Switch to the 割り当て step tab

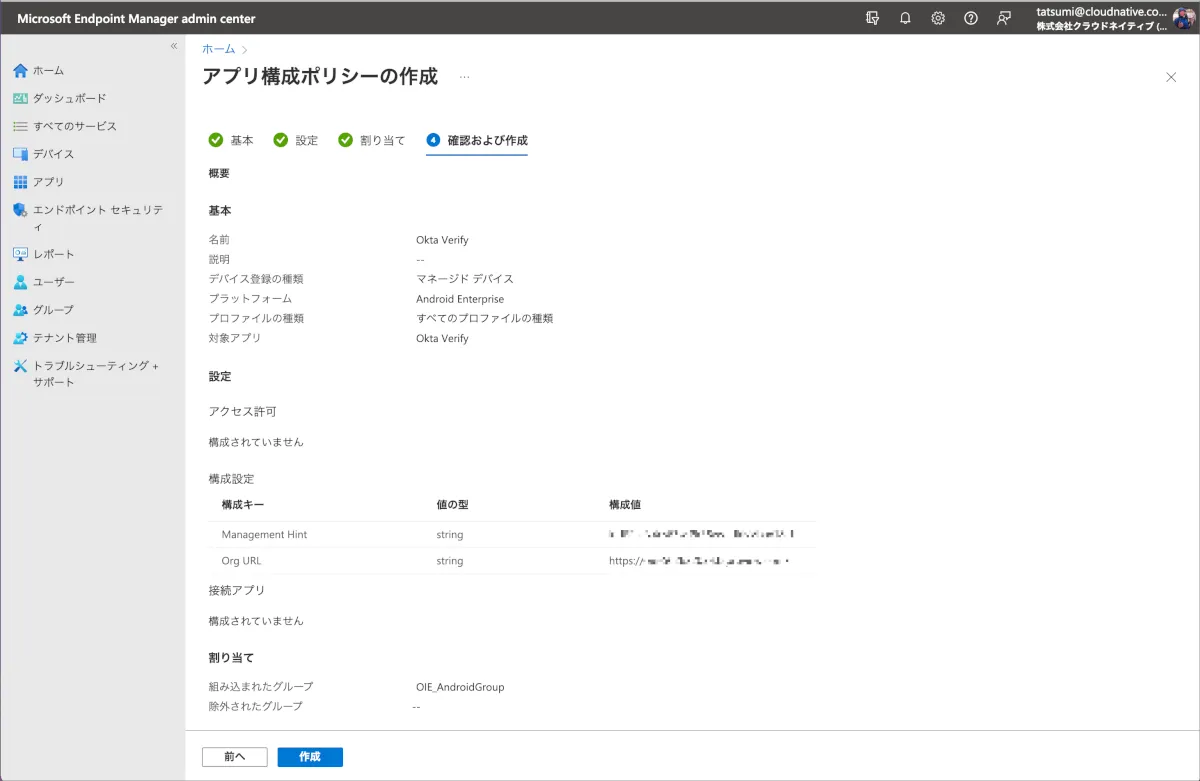(x=372, y=141)
